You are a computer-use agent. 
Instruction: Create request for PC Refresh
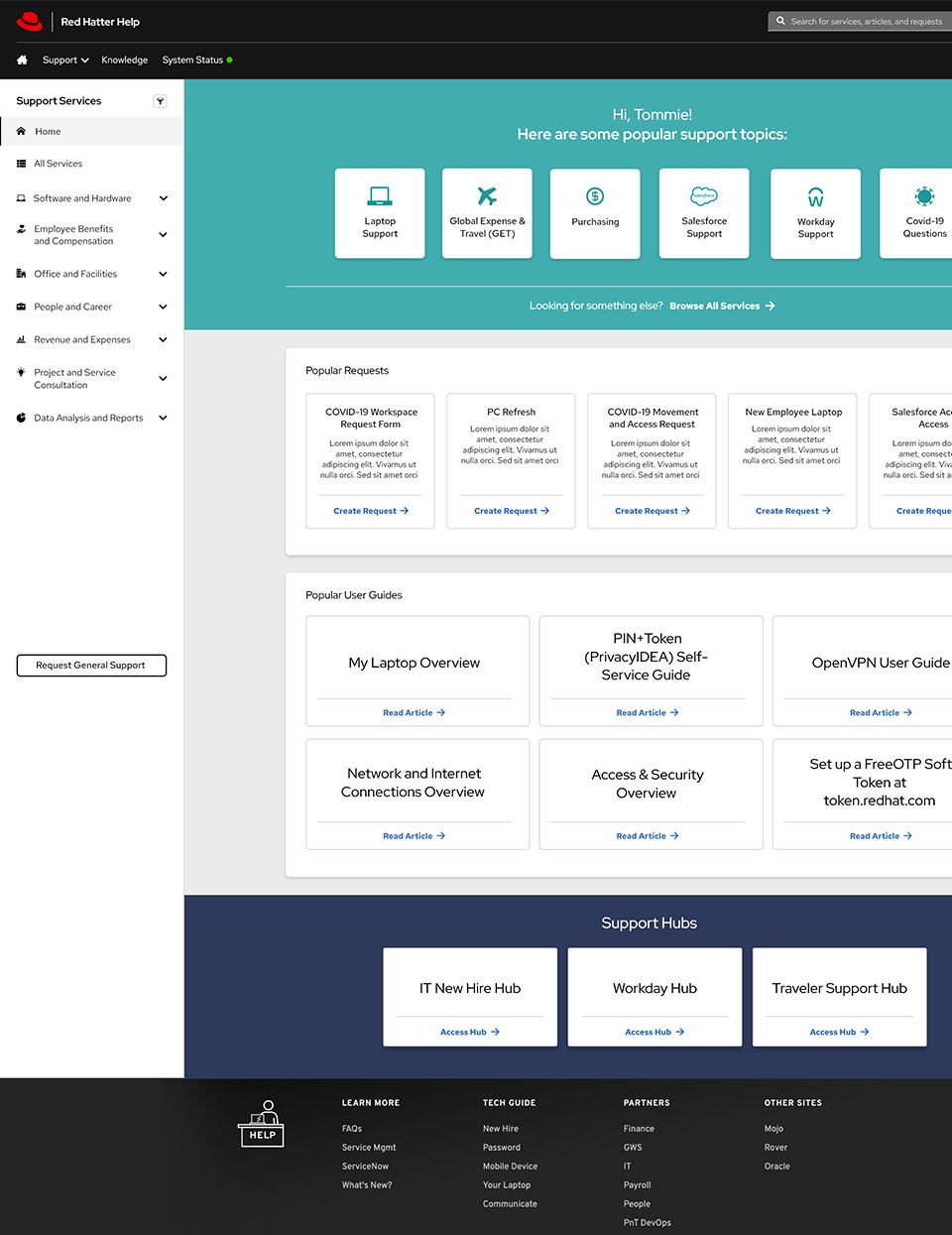512,511
